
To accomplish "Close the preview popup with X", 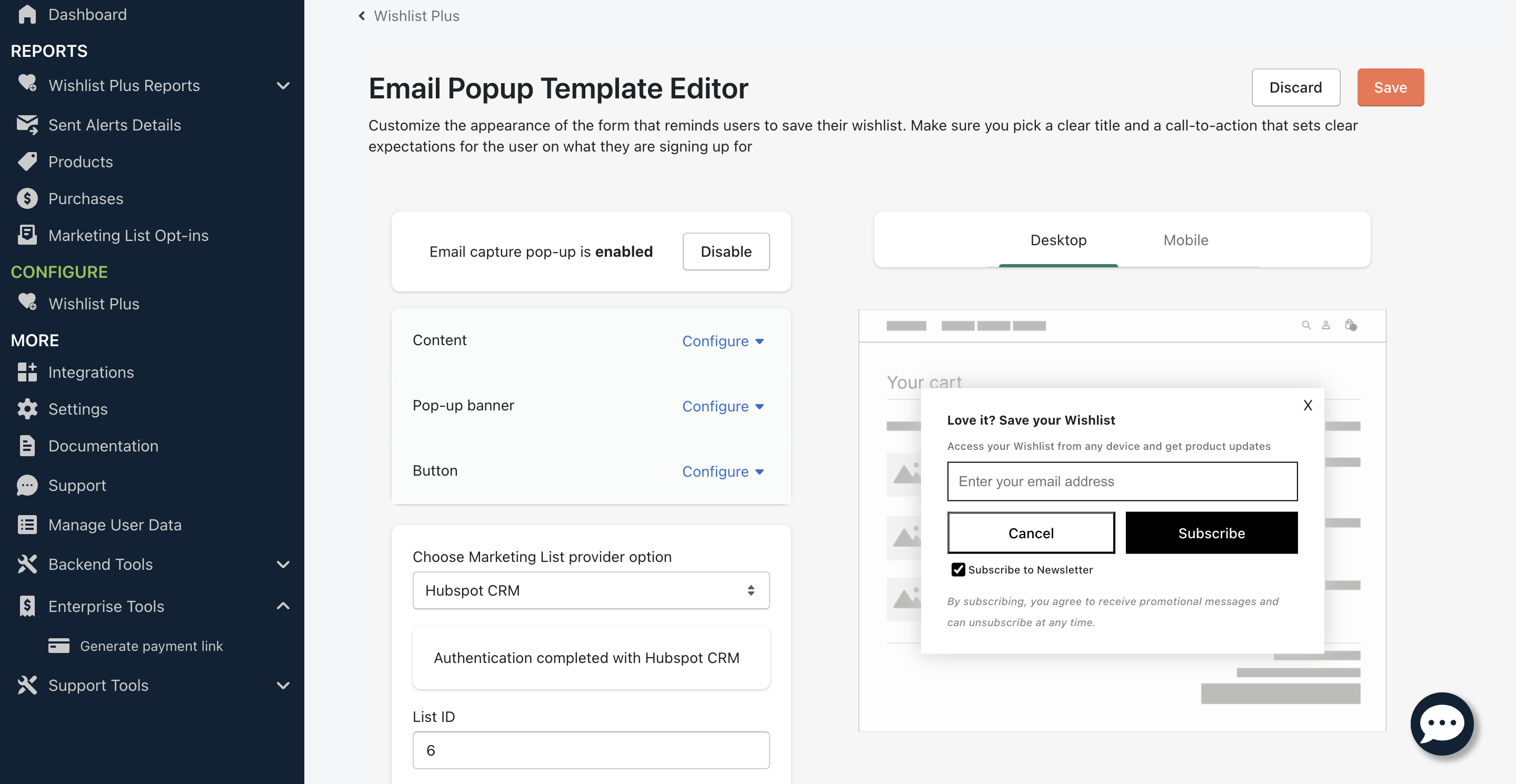I will [x=1307, y=405].
